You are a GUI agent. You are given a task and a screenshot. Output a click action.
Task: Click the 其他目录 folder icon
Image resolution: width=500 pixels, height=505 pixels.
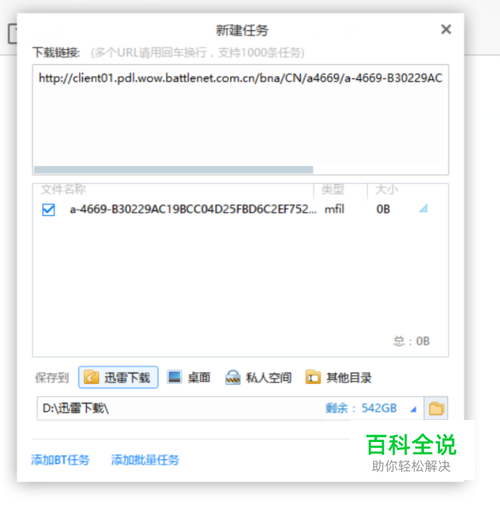[313, 377]
